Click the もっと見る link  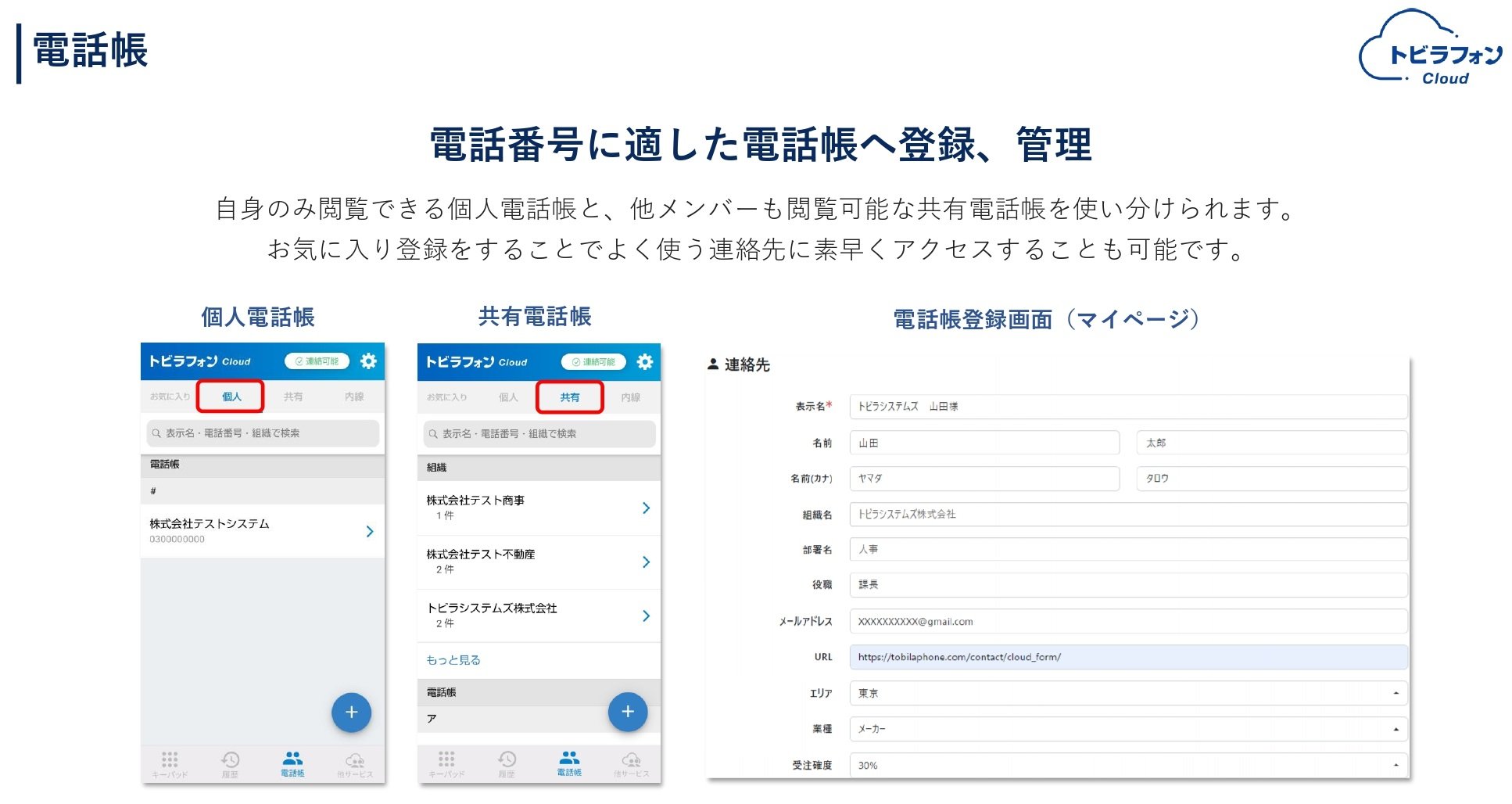tap(453, 660)
